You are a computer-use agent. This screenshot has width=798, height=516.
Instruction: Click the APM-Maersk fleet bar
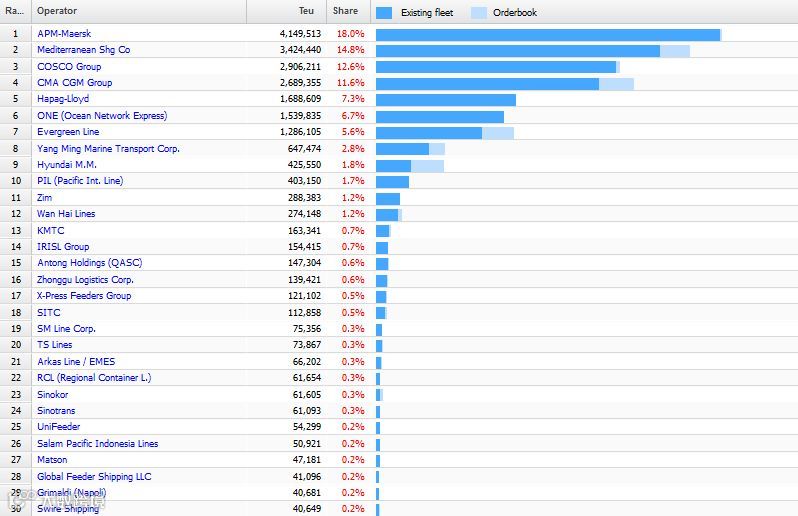coord(549,35)
